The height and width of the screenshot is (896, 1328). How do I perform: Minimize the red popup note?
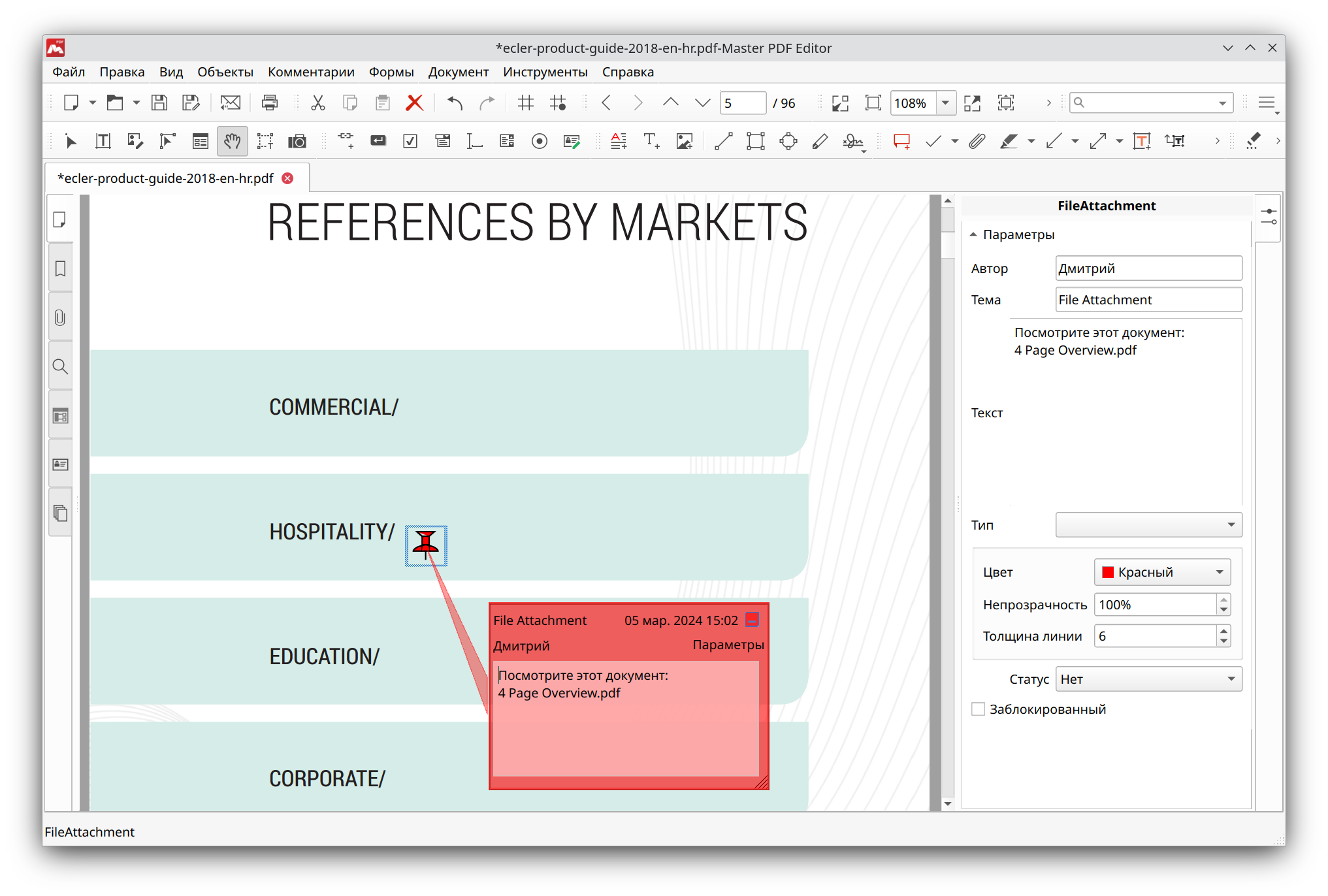(x=753, y=620)
